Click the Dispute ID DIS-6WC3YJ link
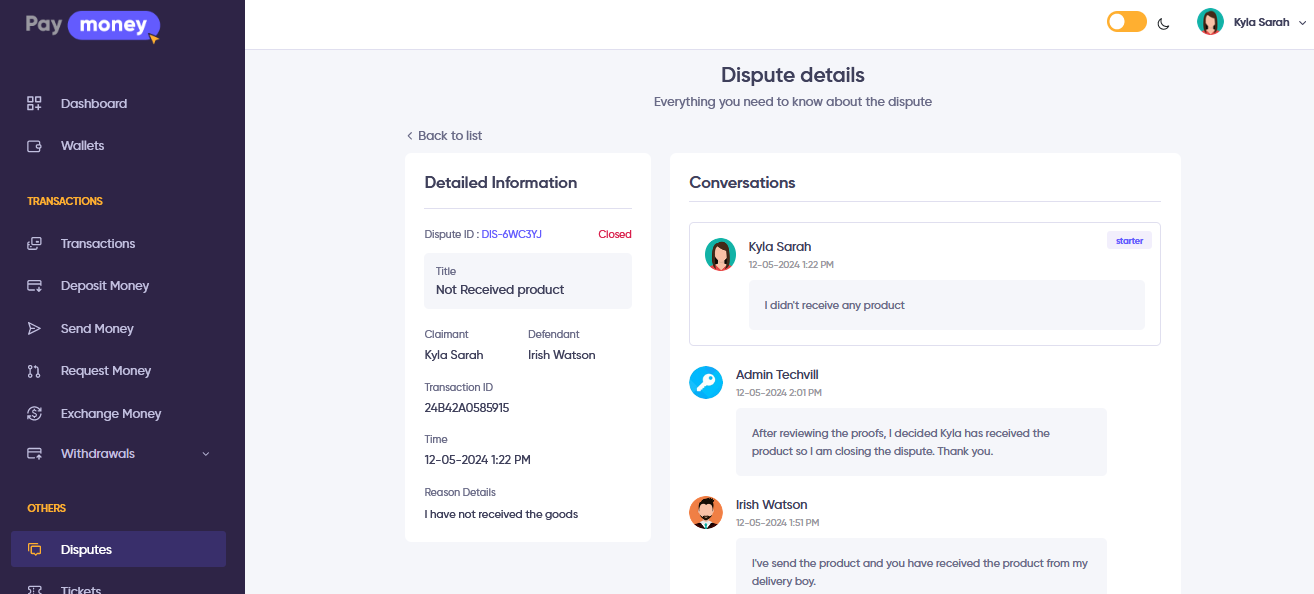This screenshot has height=594, width=1314. click(x=512, y=234)
